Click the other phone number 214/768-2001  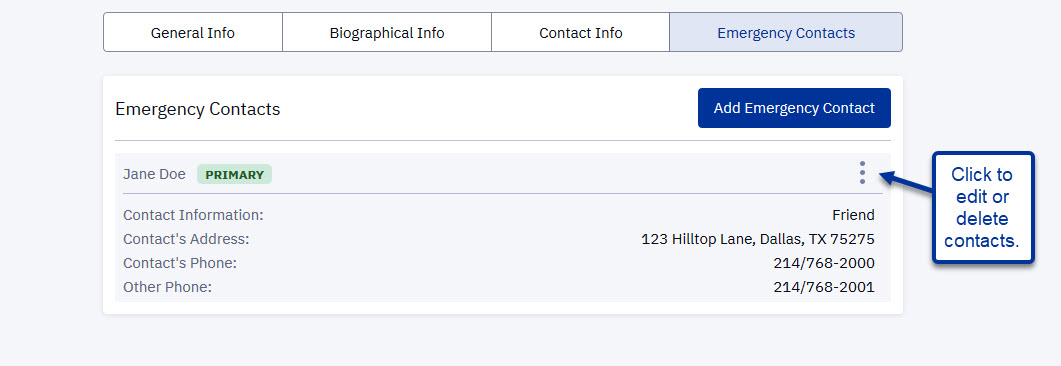click(824, 288)
